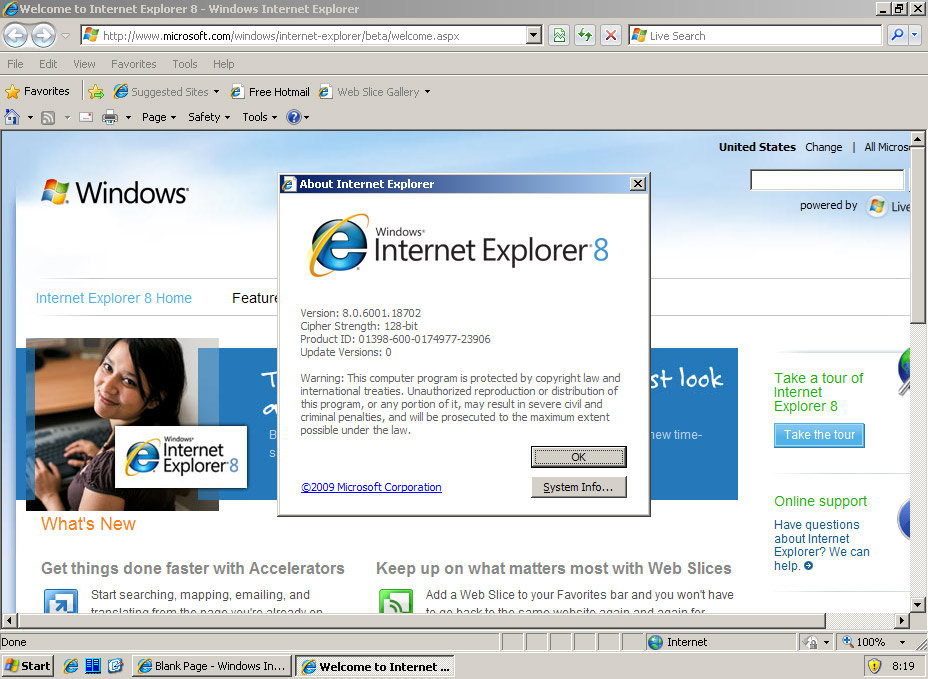The height and width of the screenshot is (679, 928).
Task: Open the Windows Start button
Action: tap(28, 666)
